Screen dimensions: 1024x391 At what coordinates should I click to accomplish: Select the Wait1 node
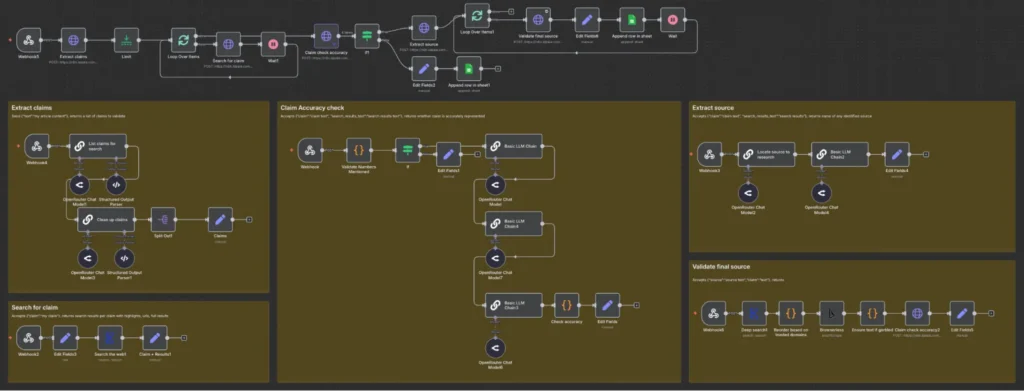(272, 44)
